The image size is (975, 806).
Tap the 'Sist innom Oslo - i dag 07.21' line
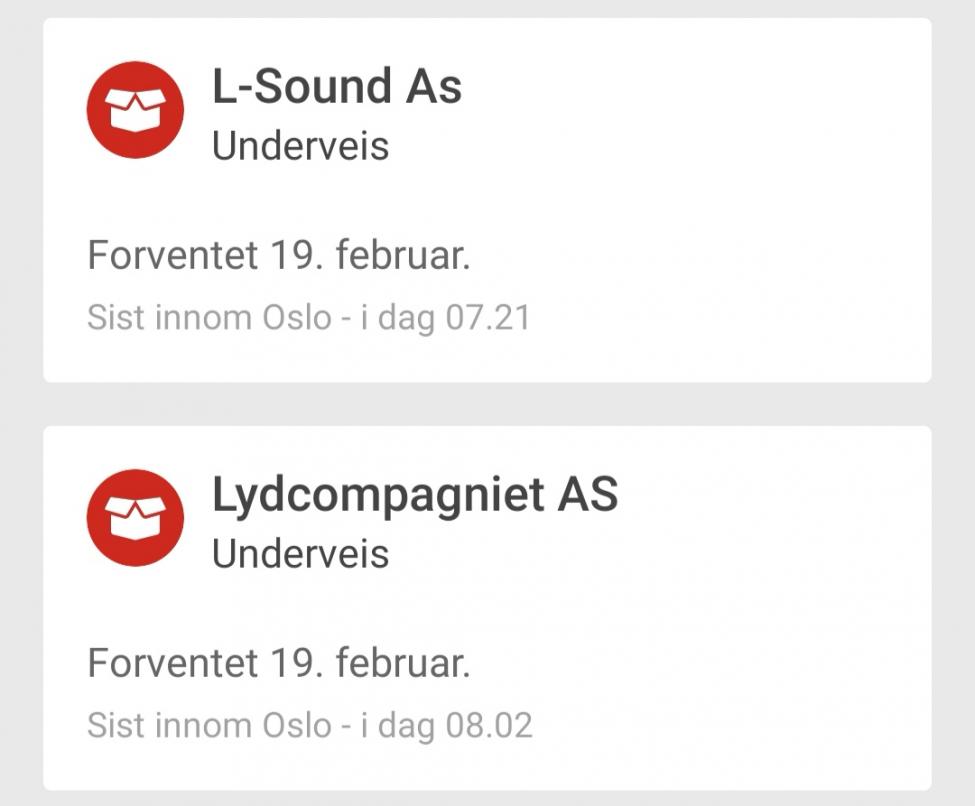tap(308, 318)
